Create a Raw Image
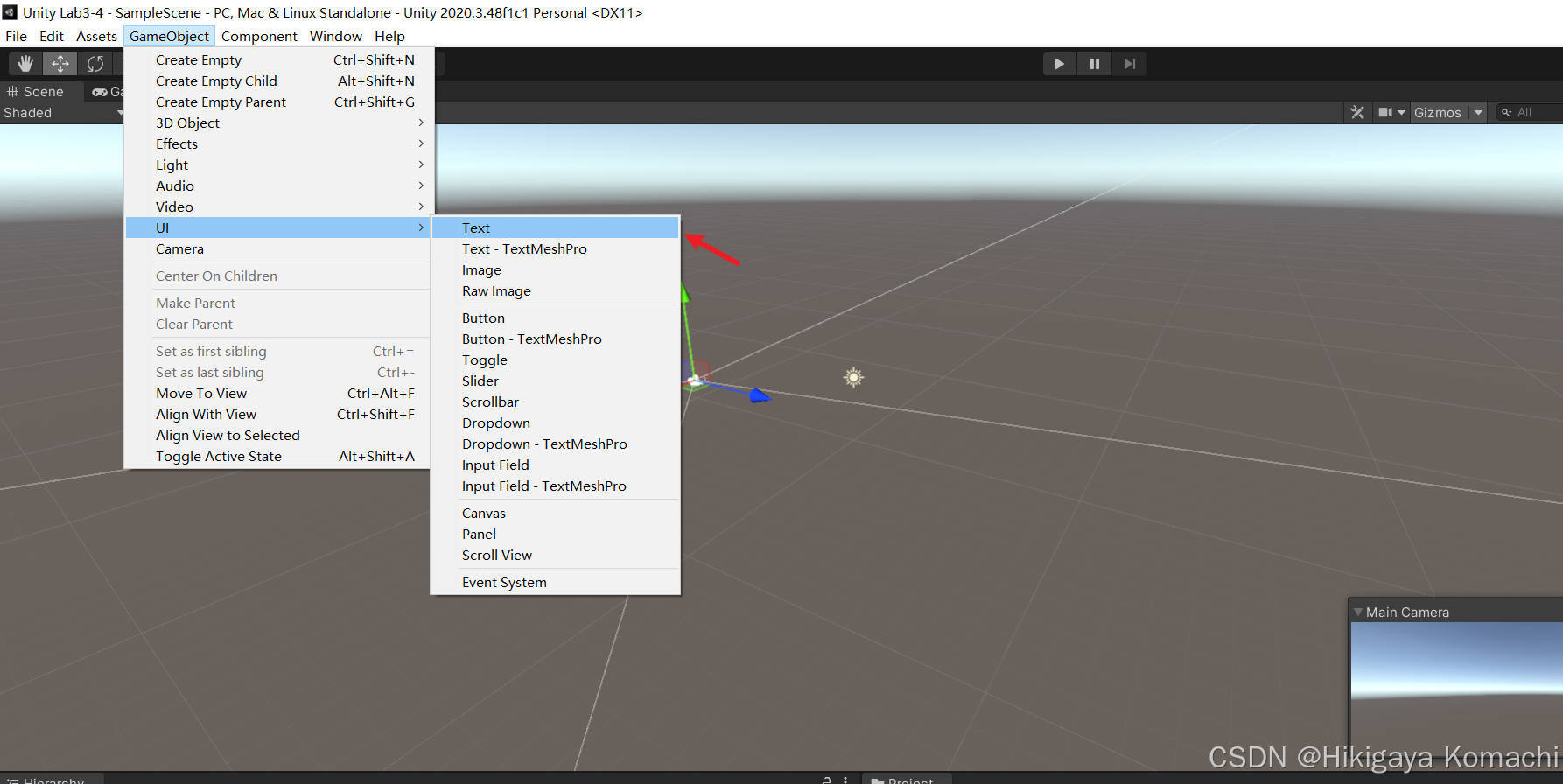The width and height of the screenshot is (1563, 784). [x=556, y=290]
